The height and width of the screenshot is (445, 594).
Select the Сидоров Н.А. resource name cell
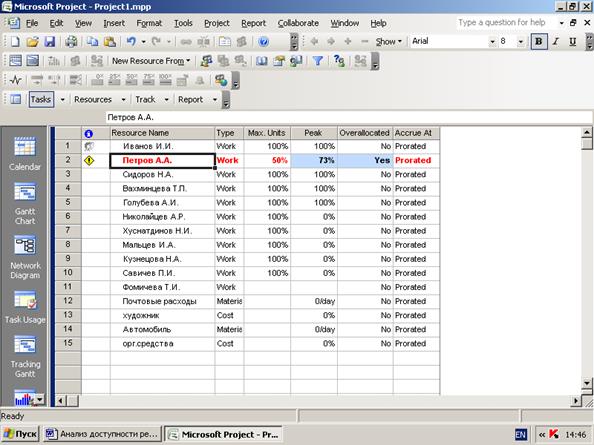click(163, 175)
